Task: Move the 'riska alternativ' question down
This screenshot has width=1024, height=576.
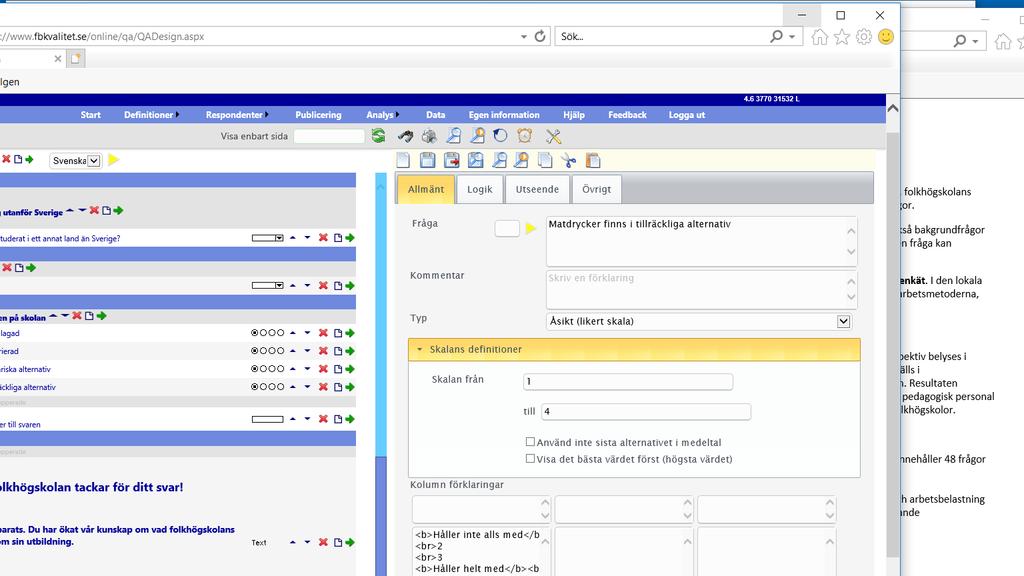Action: point(307,369)
